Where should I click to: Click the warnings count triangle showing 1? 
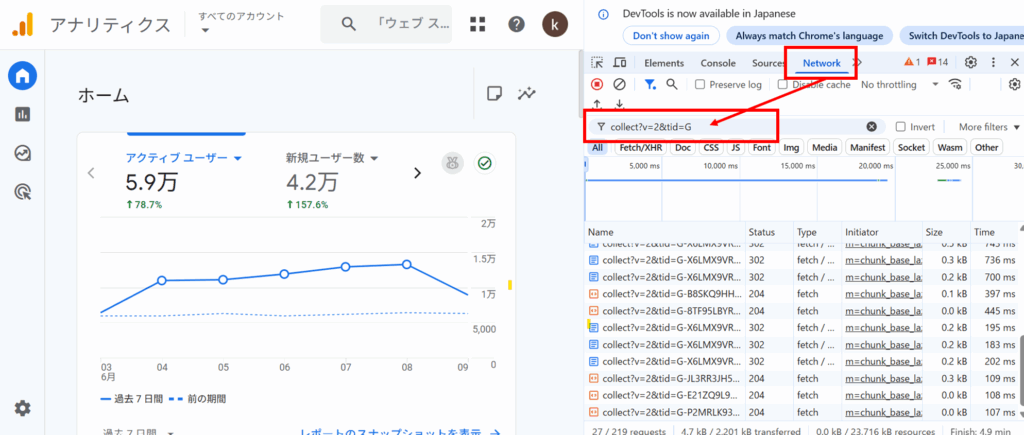pyautogui.click(x=912, y=63)
